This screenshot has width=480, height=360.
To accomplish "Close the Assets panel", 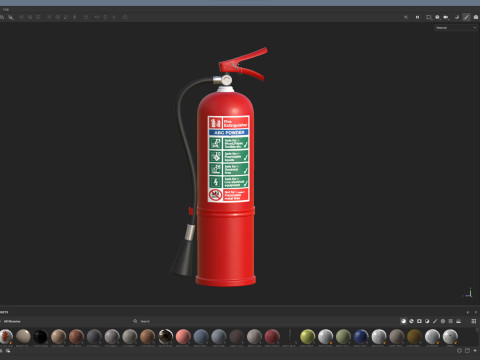I will coord(476,312).
